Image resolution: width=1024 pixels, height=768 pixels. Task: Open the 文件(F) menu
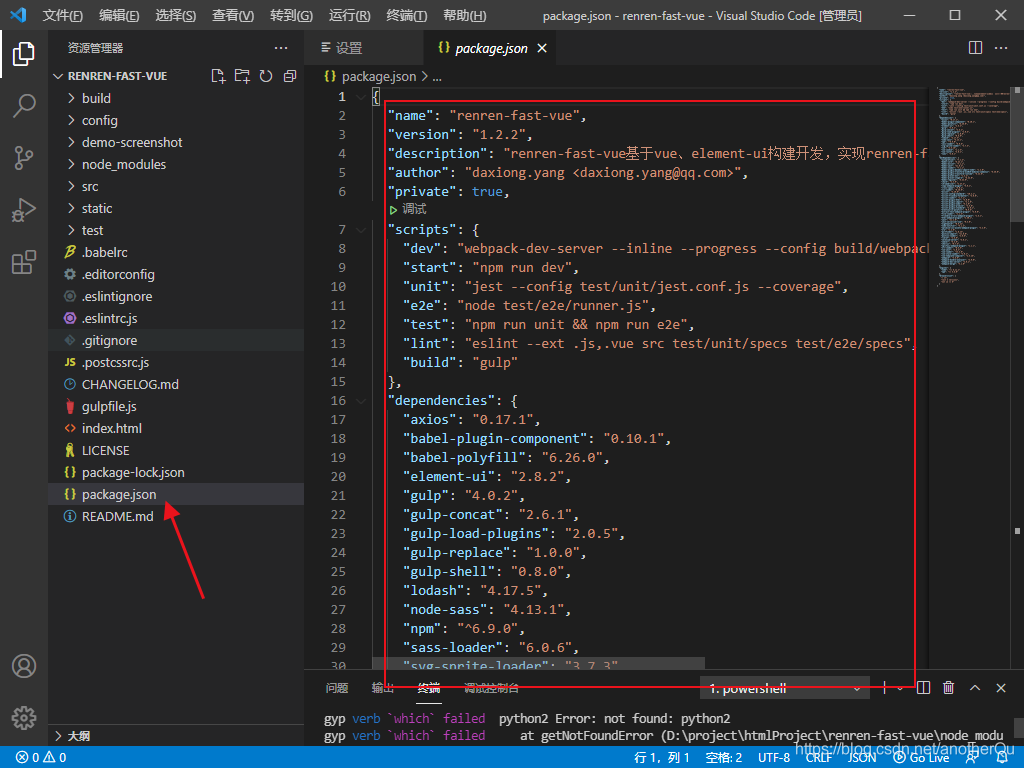click(63, 15)
